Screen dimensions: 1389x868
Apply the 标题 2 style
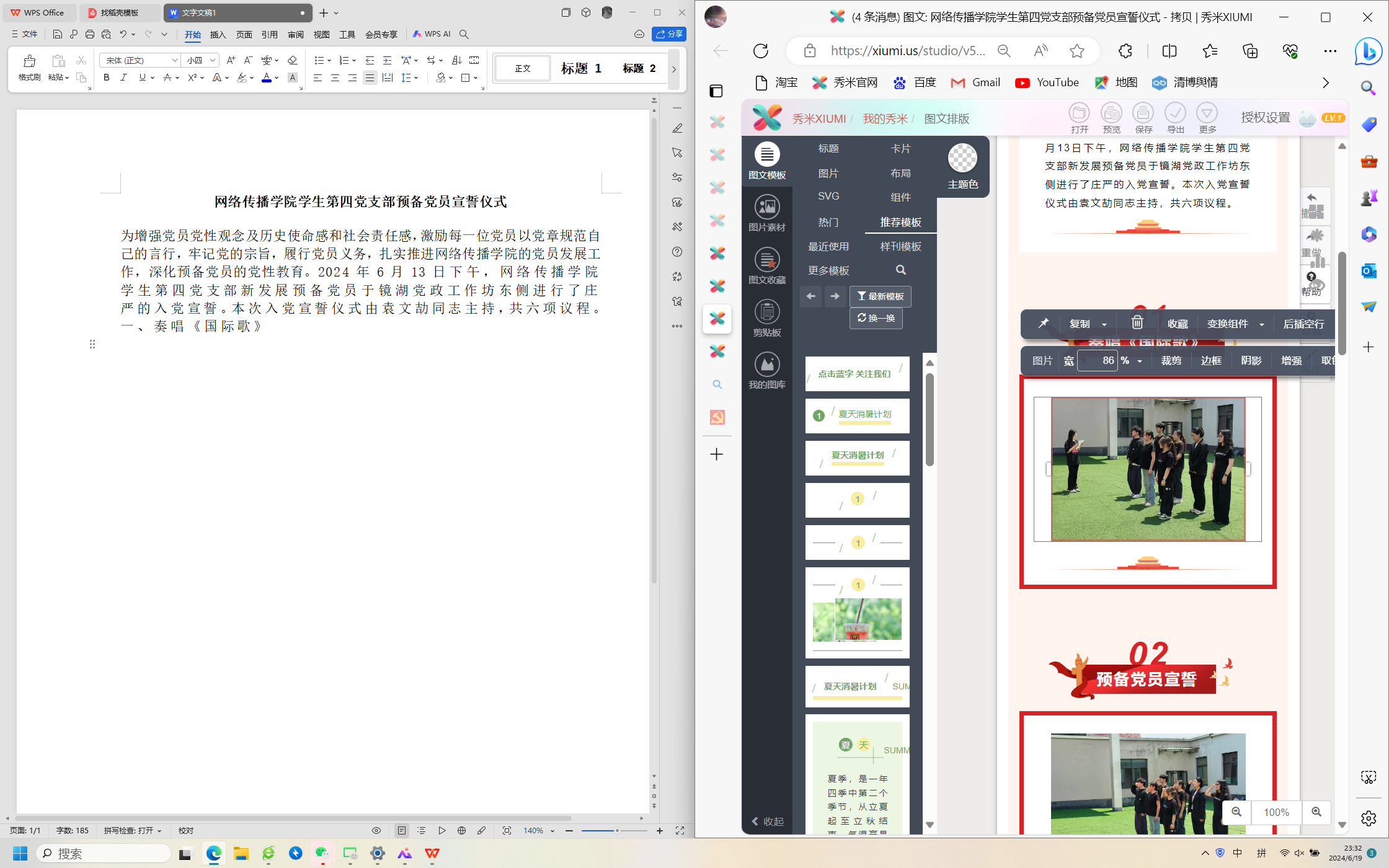(x=639, y=68)
